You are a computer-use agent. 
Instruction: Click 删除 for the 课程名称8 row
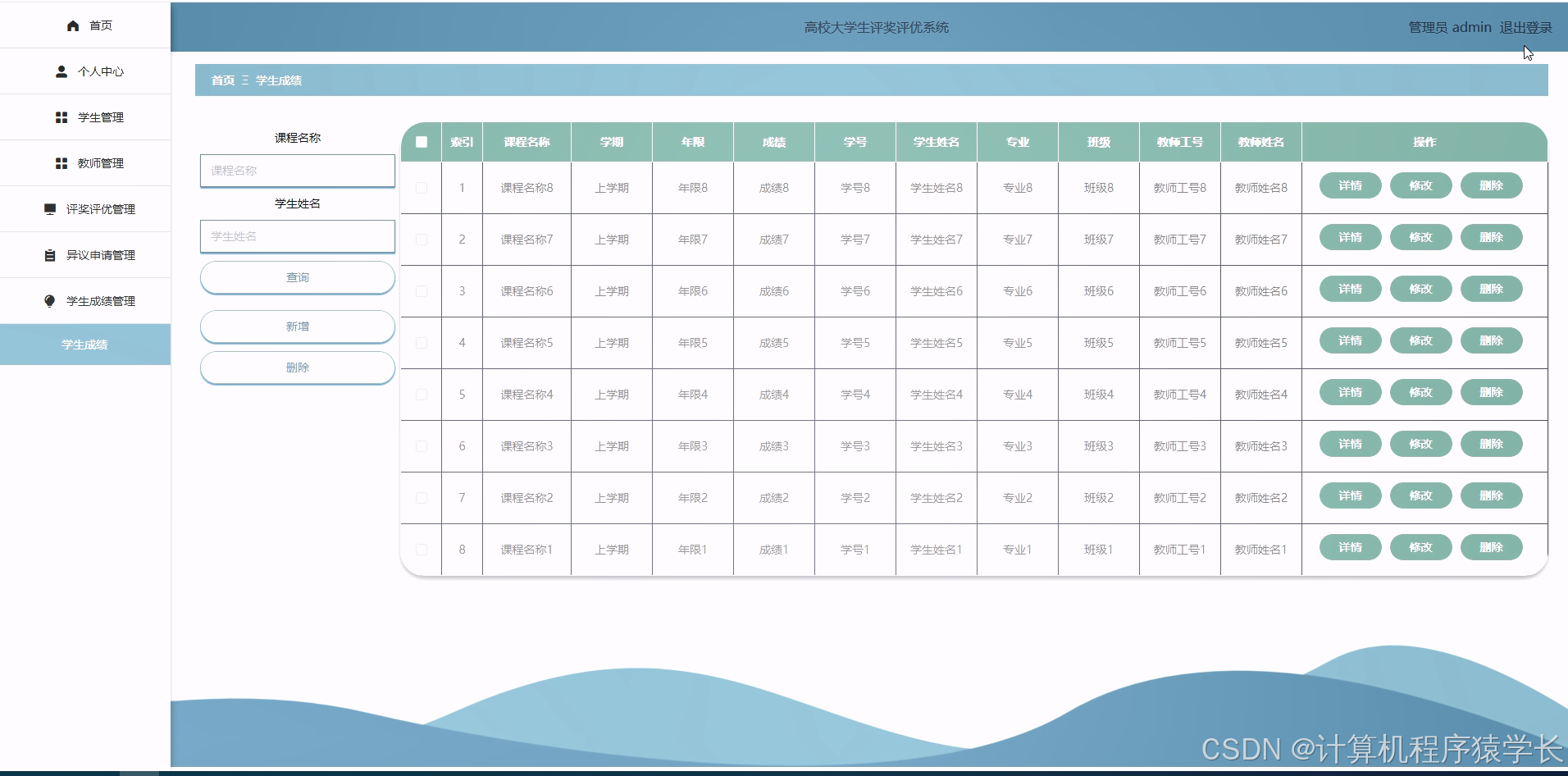tap(1491, 185)
